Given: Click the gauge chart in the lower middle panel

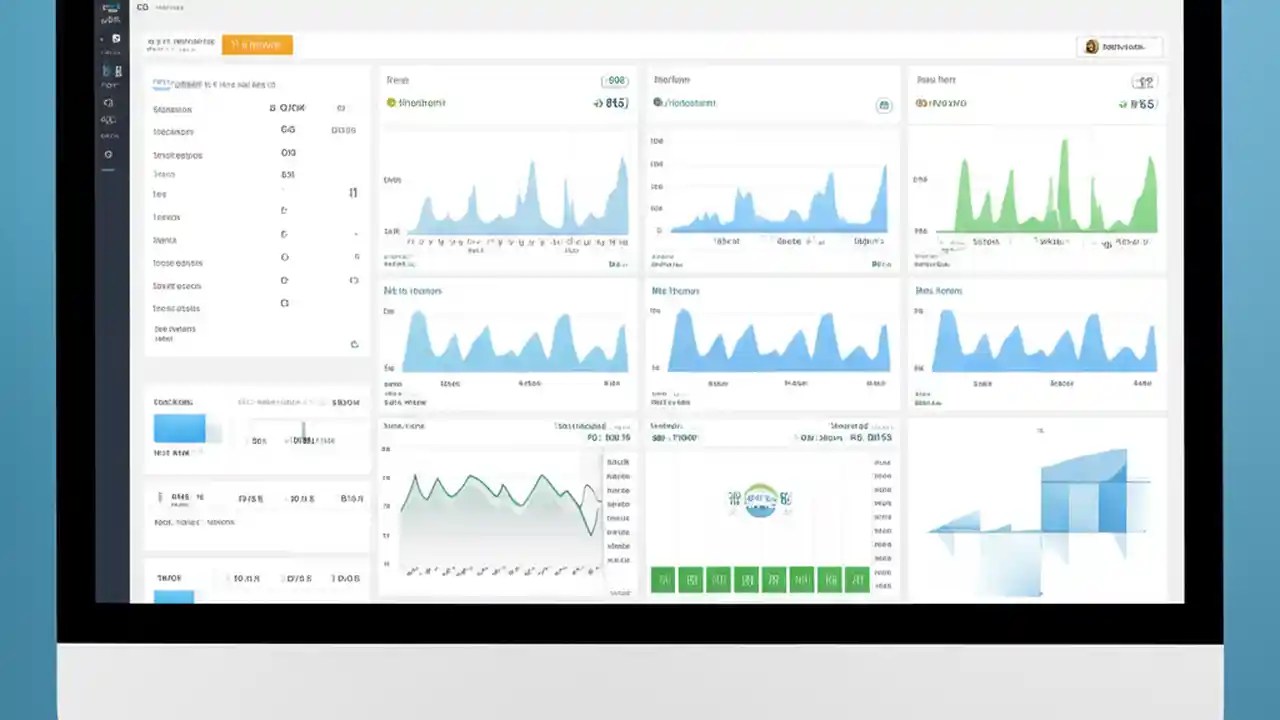Looking at the screenshot, I should tap(760, 501).
